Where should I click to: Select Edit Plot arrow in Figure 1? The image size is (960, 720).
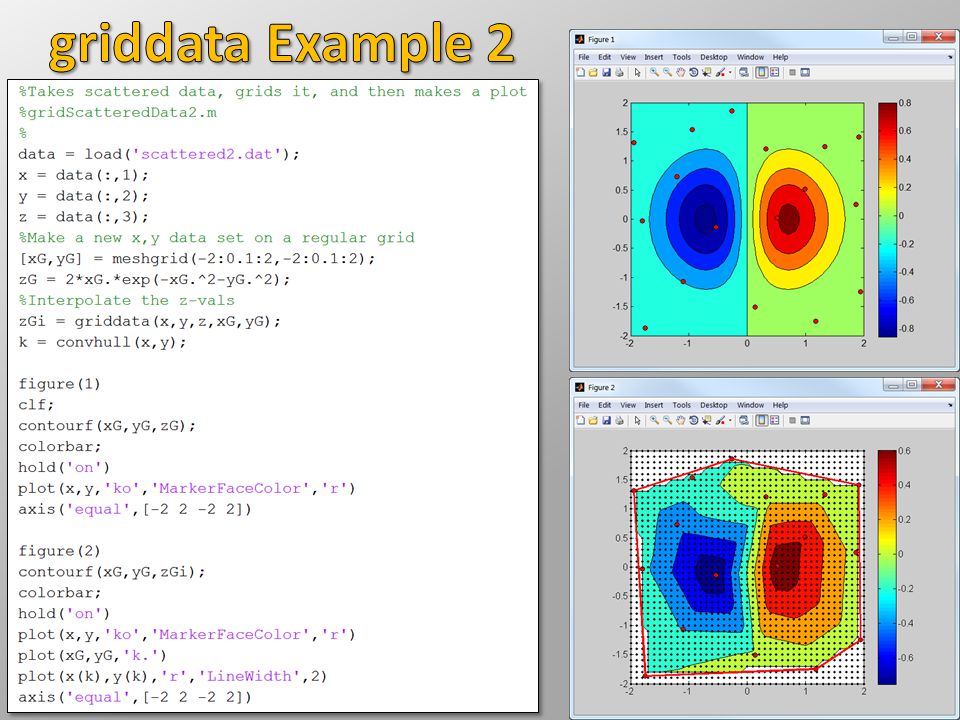click(x=637, y=72)
